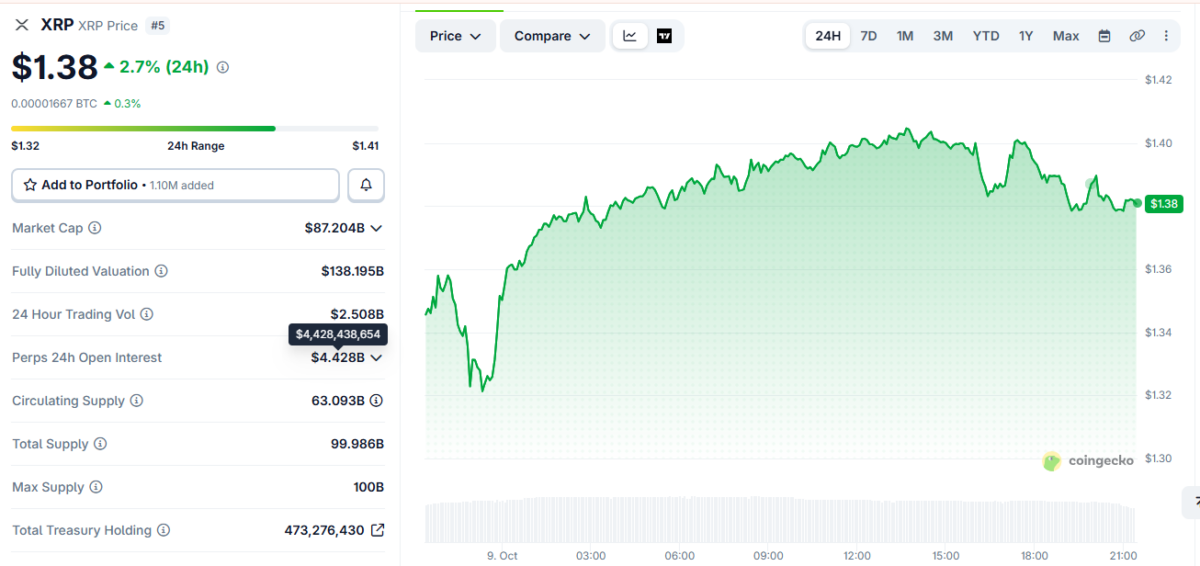The height and width of the screenshot is (566, 1200).
Task: Select the 24H time range tab
Action: 828,36
